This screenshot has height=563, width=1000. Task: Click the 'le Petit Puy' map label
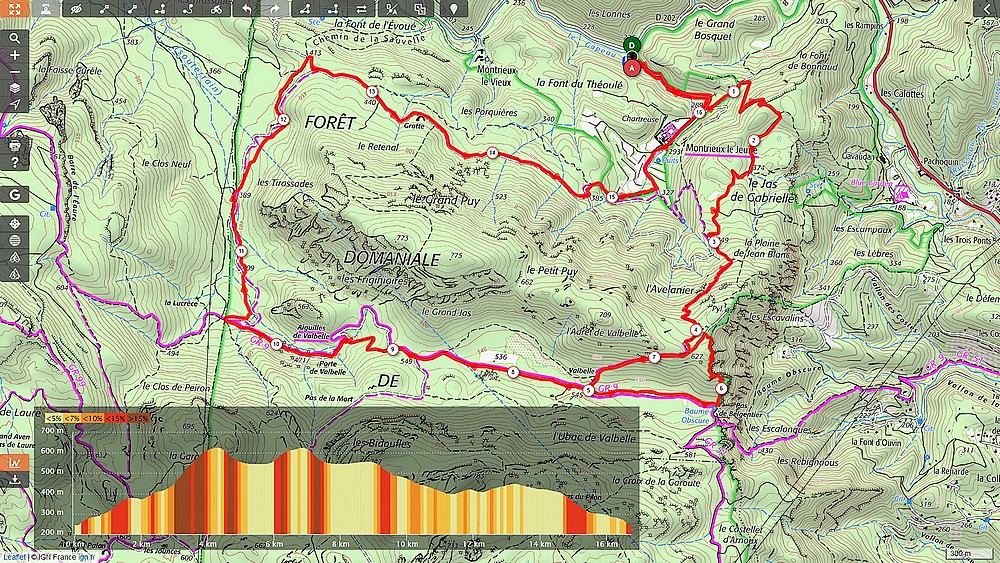tap(552, 271)
